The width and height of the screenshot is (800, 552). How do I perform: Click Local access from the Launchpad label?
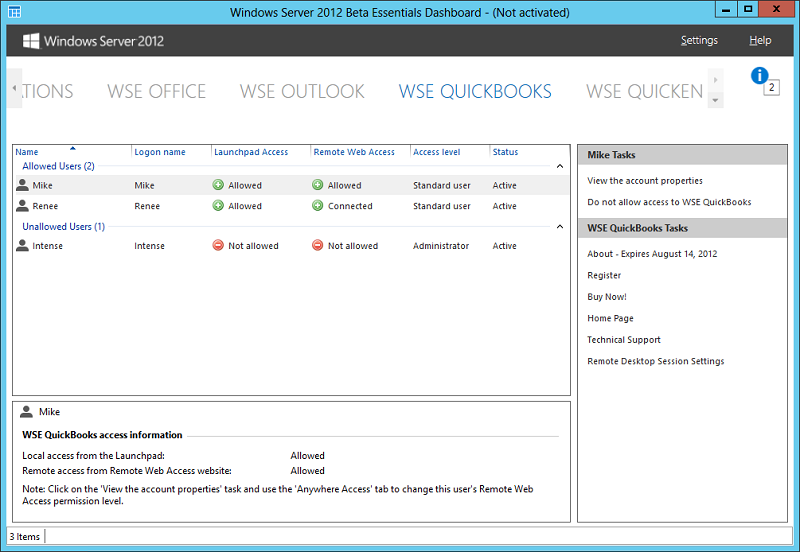93,456
